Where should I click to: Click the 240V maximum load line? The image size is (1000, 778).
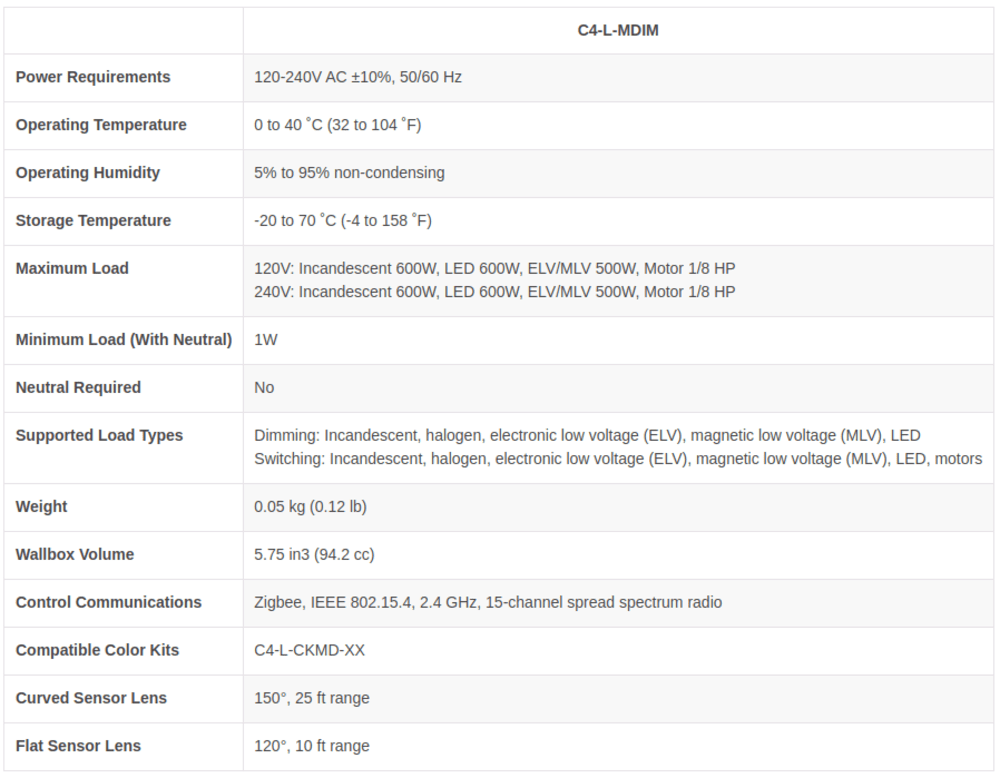coord(495,292)
